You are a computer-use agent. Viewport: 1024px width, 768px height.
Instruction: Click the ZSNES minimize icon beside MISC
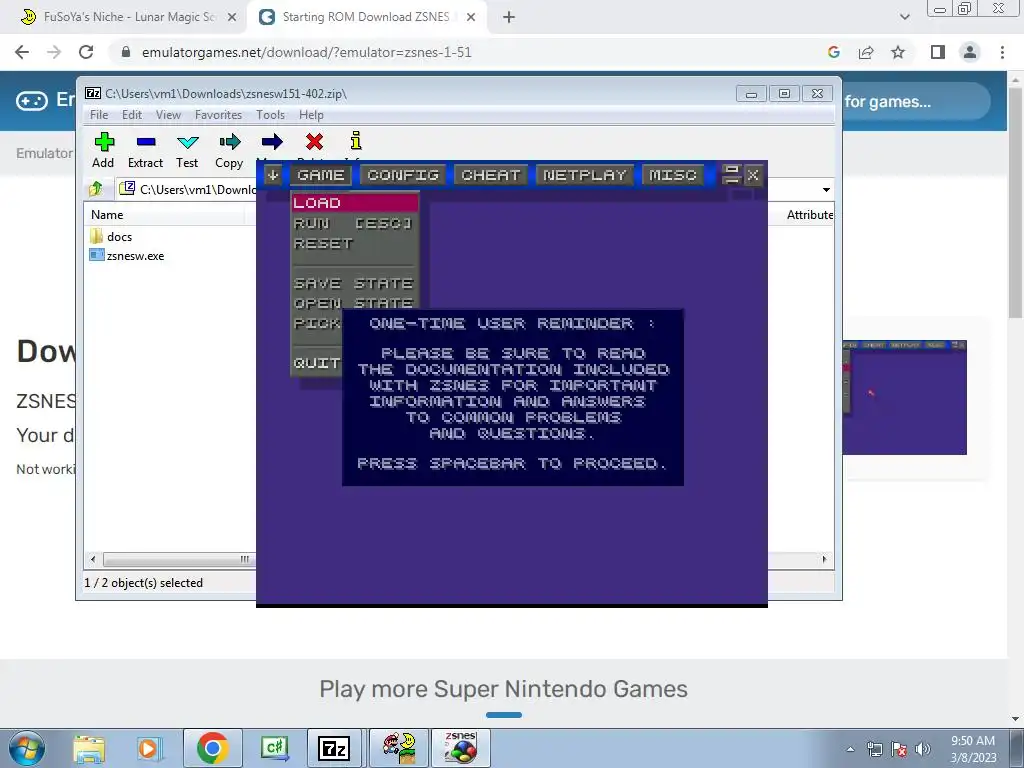click(731, 175)
